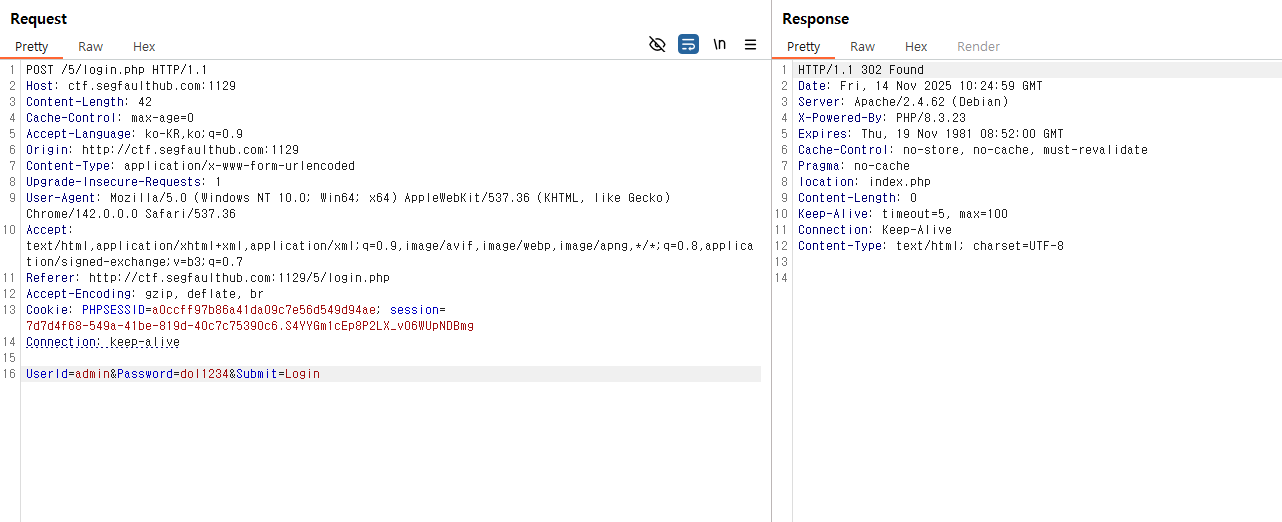Click the location: index.php response header
This screenshot has height=522, width=1282.
pyautogui.click(x=864, y=182)
